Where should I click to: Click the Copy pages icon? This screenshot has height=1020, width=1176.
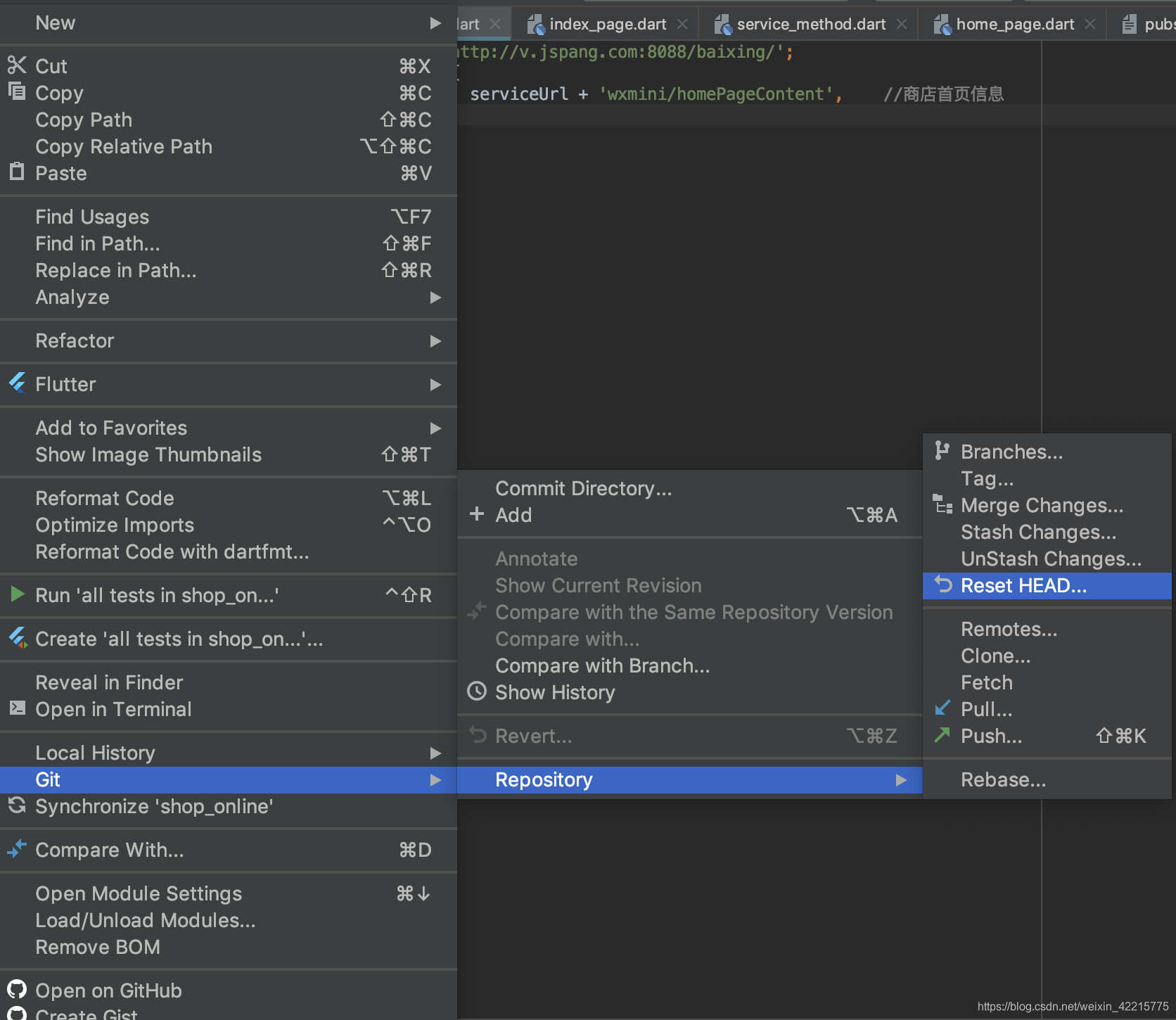(x=17, y=91)
